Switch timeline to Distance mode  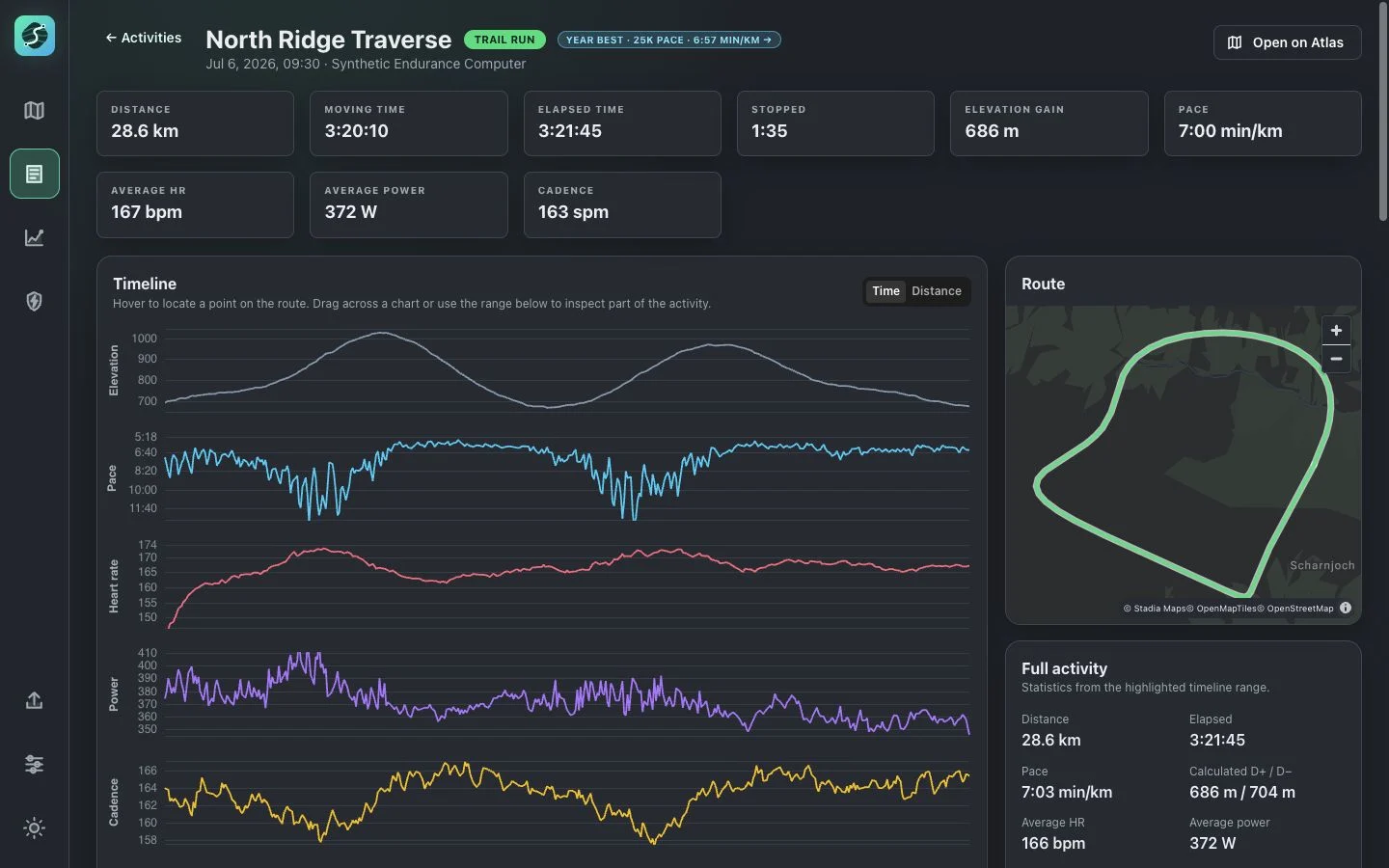click(936, 291)
